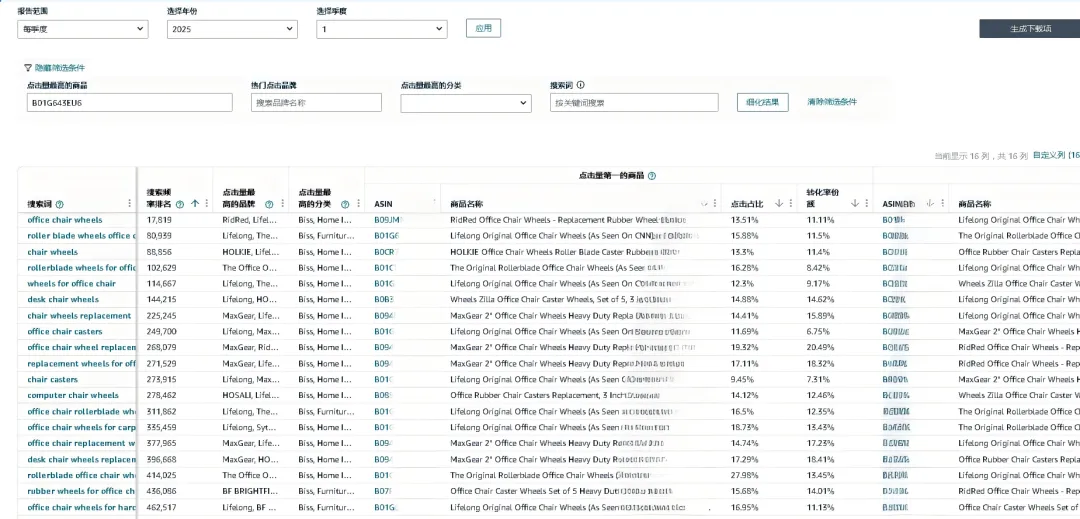Open search term 'computer chair wheels'
1080x519 pixels.
click(x=73, y=395)
